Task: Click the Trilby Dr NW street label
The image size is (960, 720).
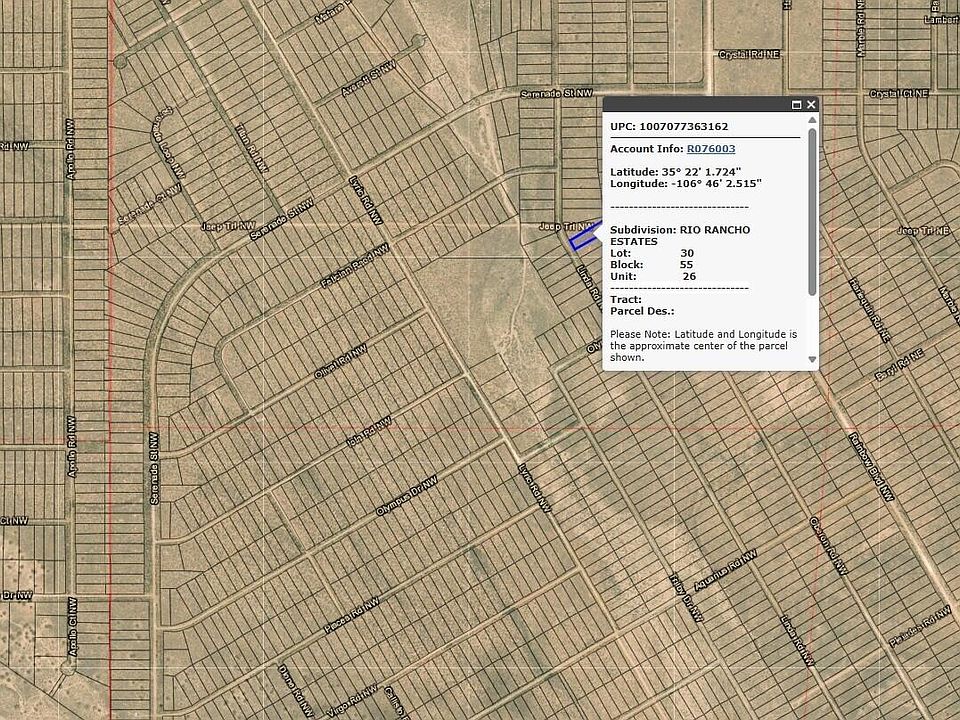Action: [x=686, y=598]
